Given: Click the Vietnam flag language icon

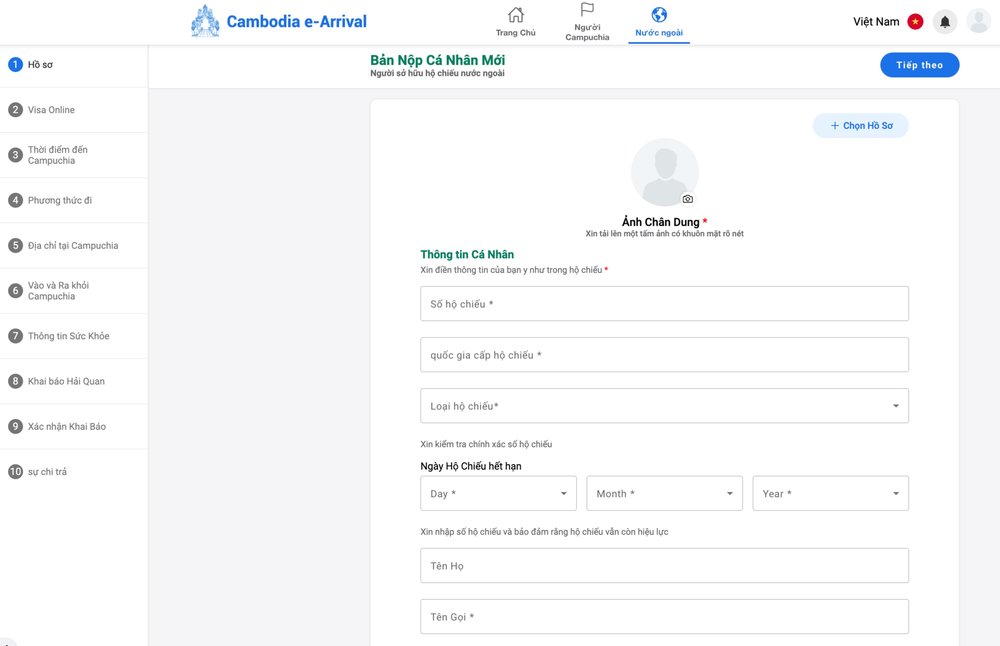Looking at the screenshot, I should coord(915,22).
